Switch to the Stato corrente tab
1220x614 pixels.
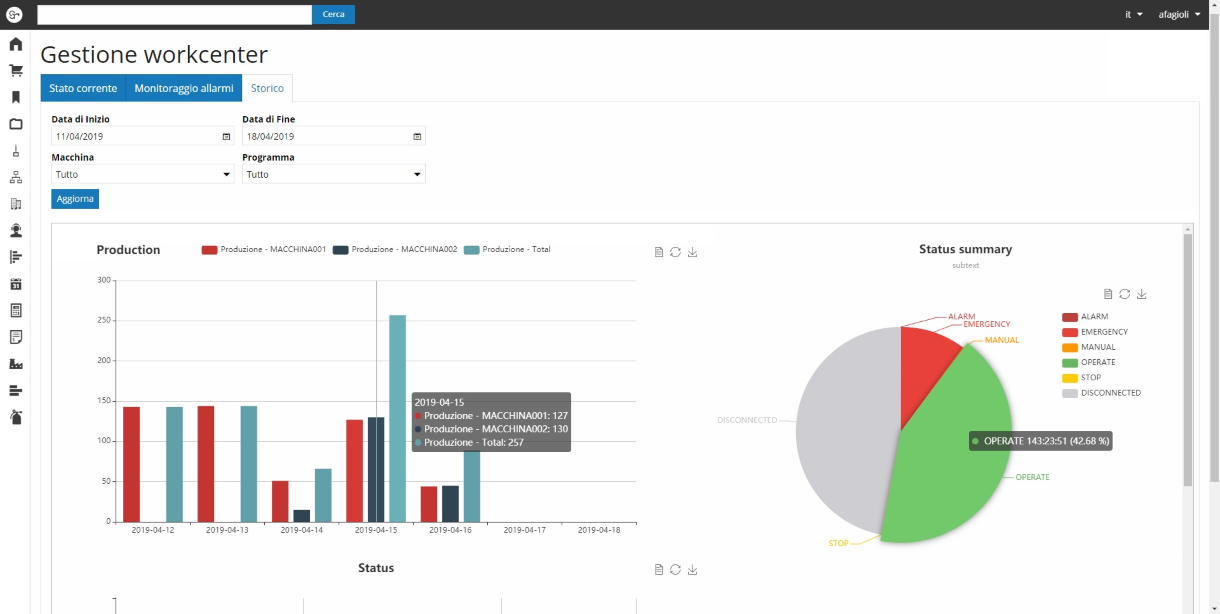[83, 88]
